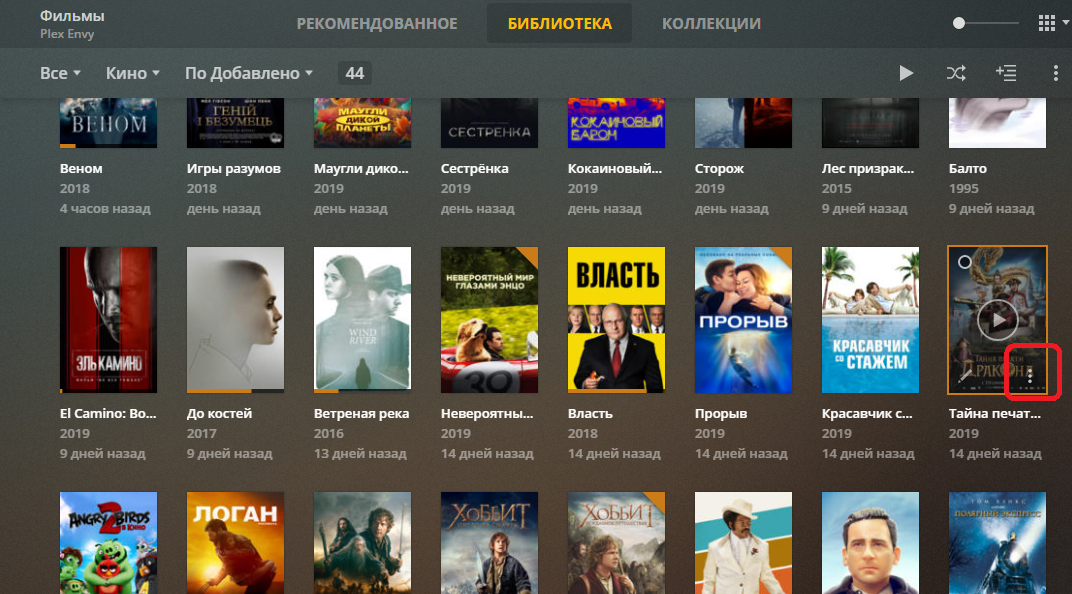Open the Власть movie title link
The image size is (1072, 594).
590,412
